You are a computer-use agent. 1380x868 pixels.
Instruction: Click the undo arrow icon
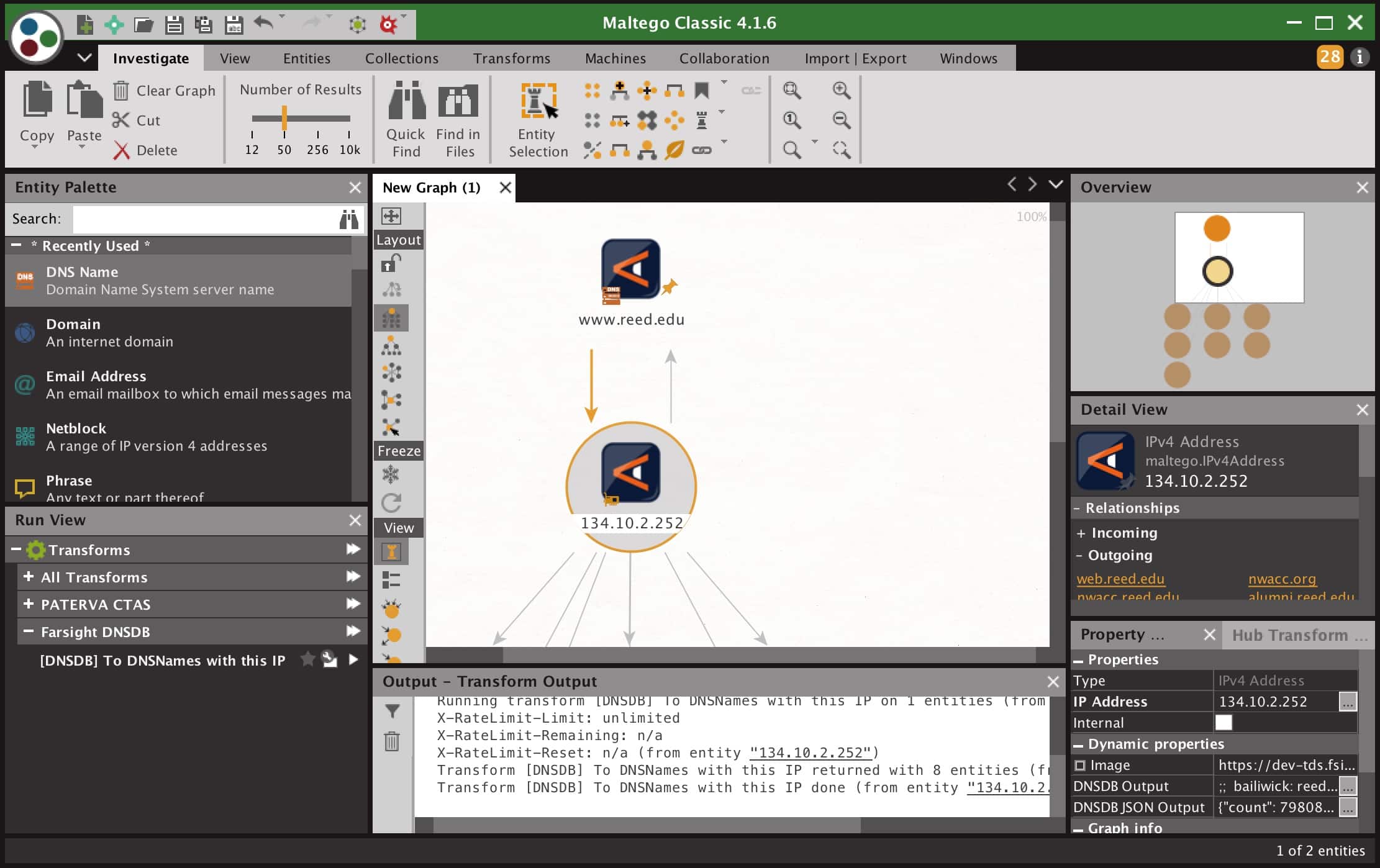(264, 24)
